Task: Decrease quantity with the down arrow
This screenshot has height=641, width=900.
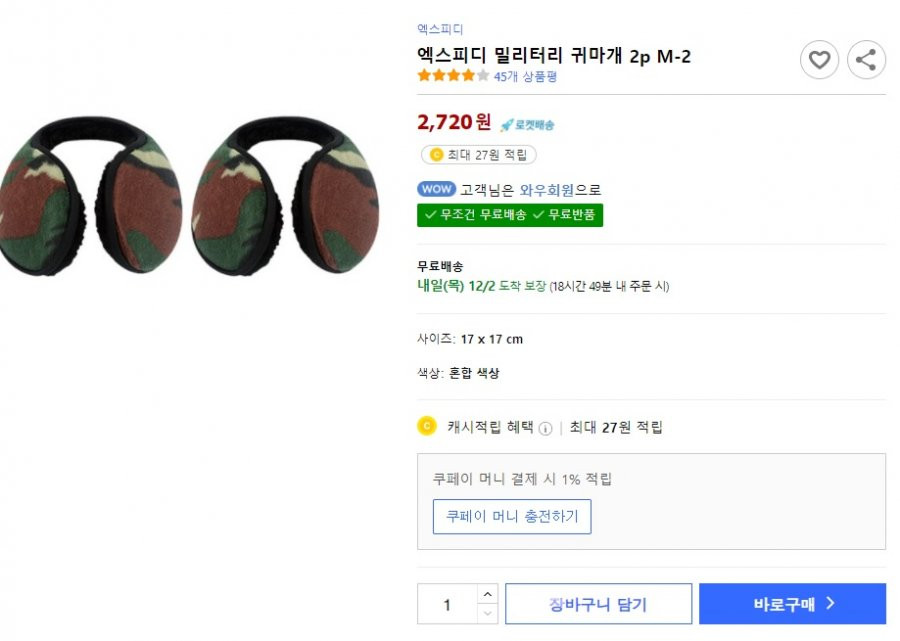Action: 487,613
